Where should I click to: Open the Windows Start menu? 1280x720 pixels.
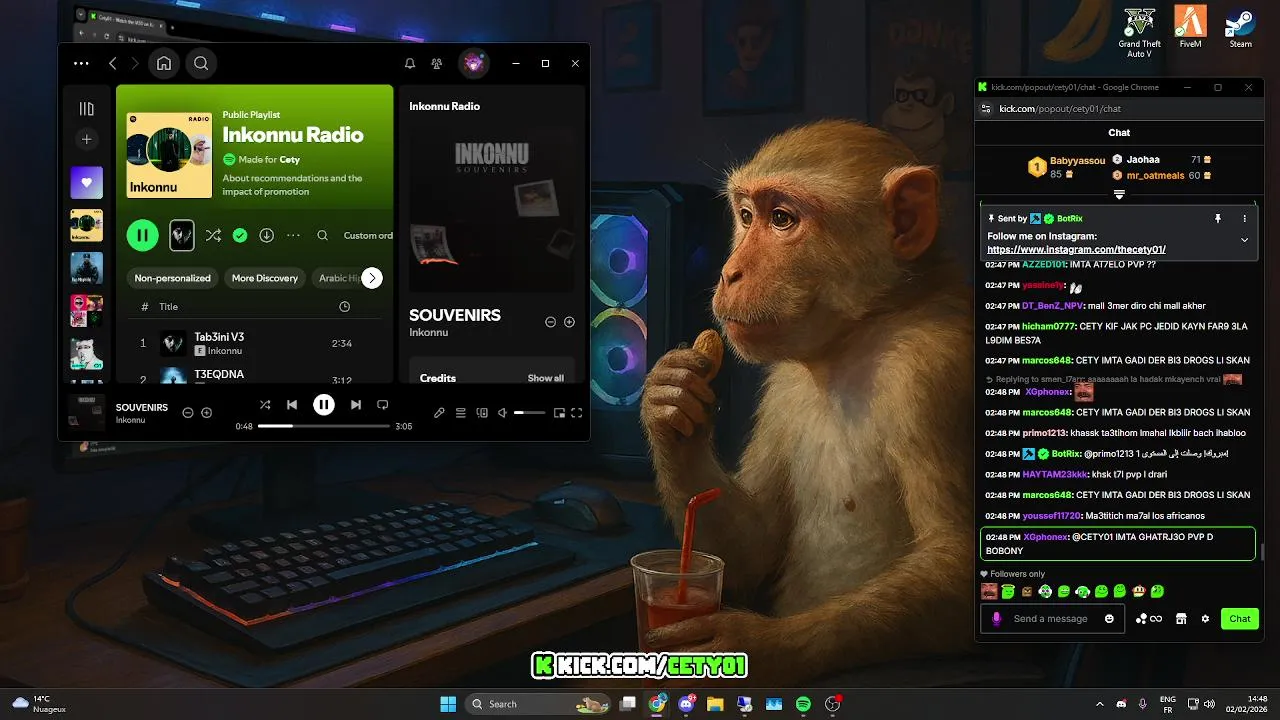(x=448, y=704)
